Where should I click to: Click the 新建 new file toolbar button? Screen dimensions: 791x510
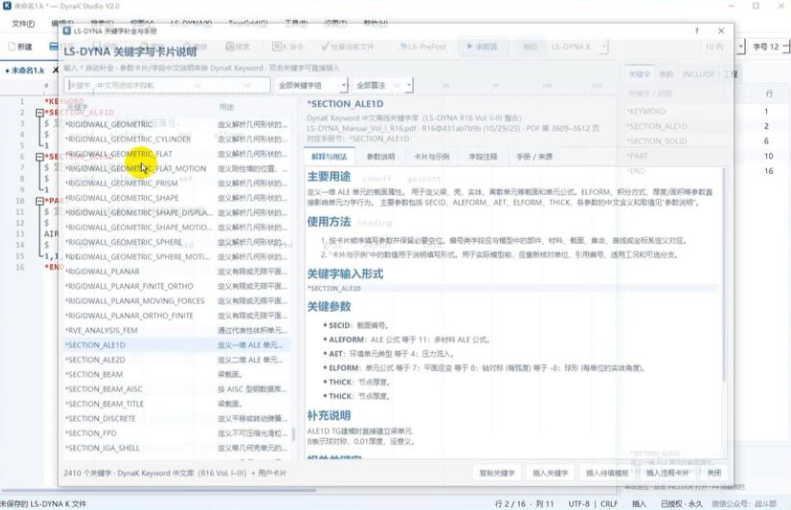coord(20,46)
